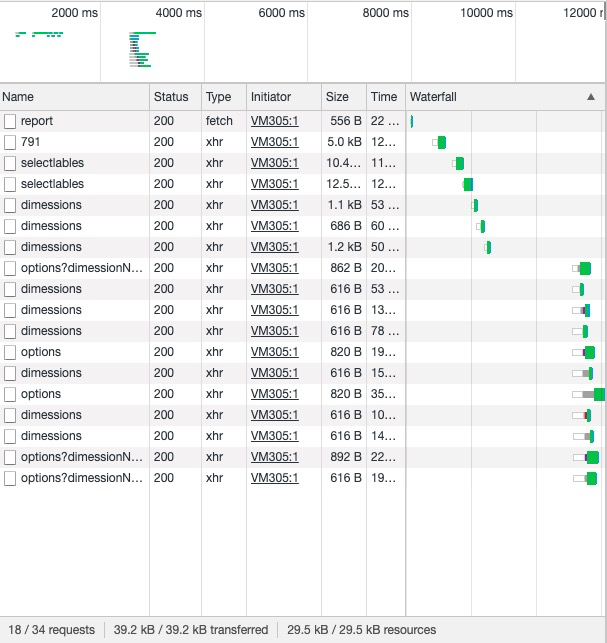Open the VM305:1 initiator link for request 791
Screen dimensions: 607x643
[274, 142]
